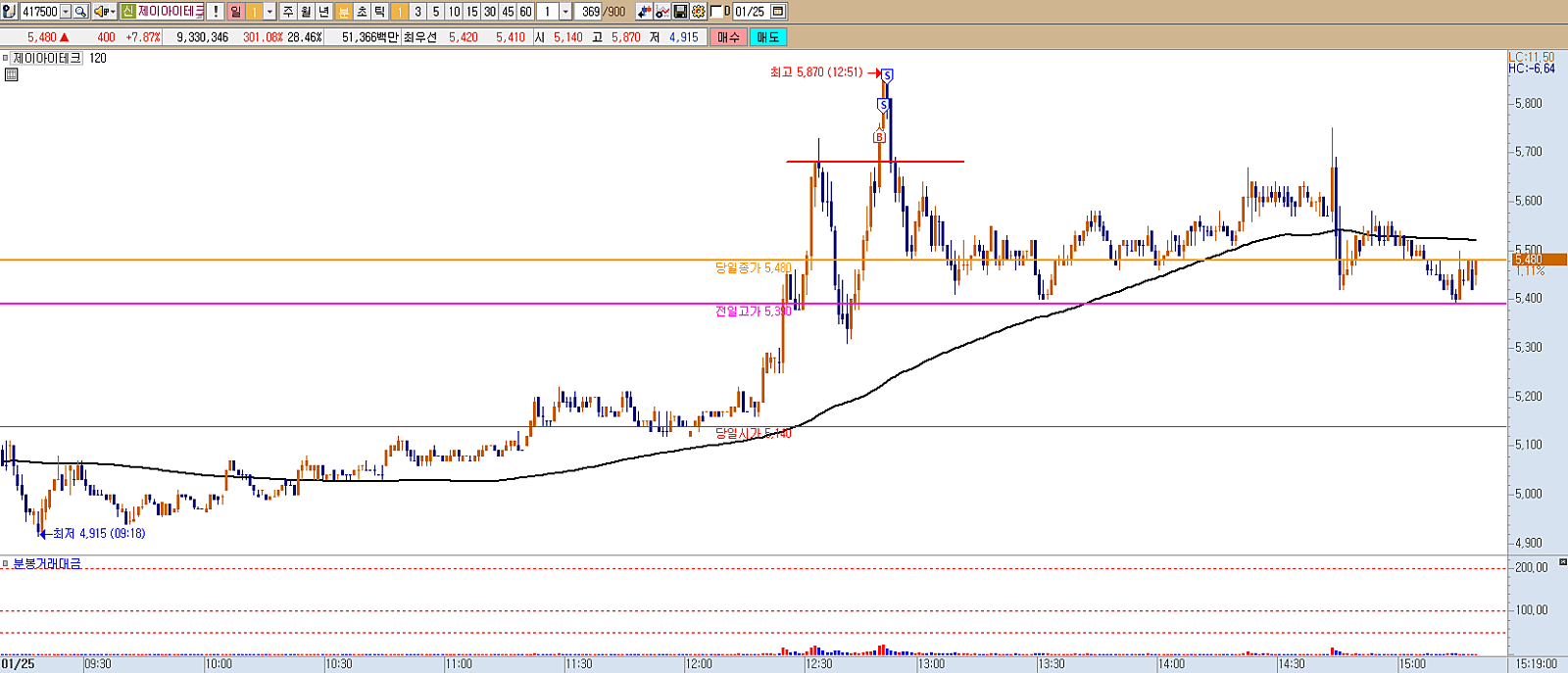Select the 5-minute interval button

(x=436, y=12)
